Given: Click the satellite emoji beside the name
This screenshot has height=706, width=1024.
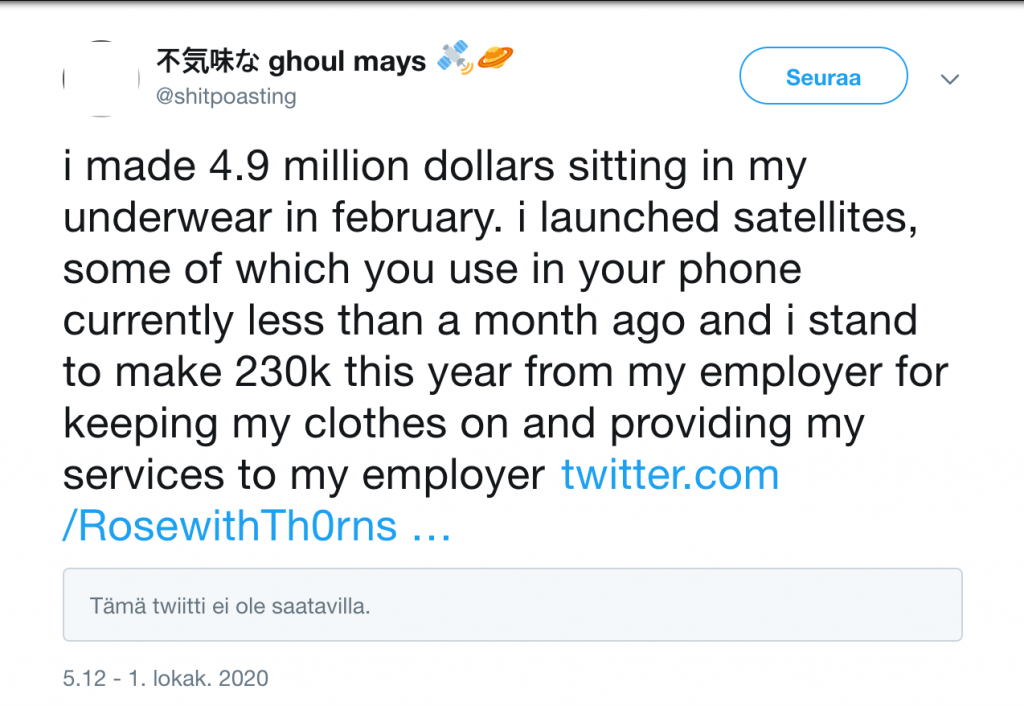Looking at the screenshot, I should pyautogui.click(x=455, y=57).
